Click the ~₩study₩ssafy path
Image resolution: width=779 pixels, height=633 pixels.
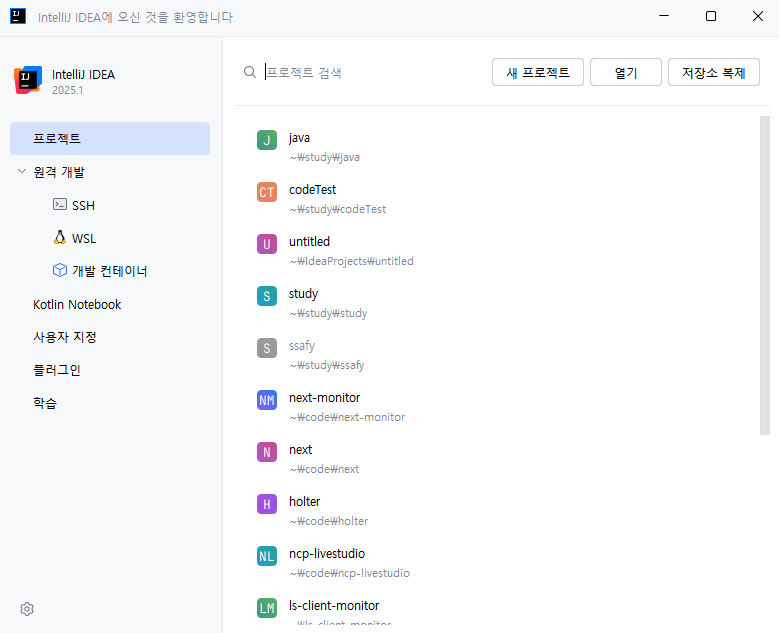(x=326, y=365)
